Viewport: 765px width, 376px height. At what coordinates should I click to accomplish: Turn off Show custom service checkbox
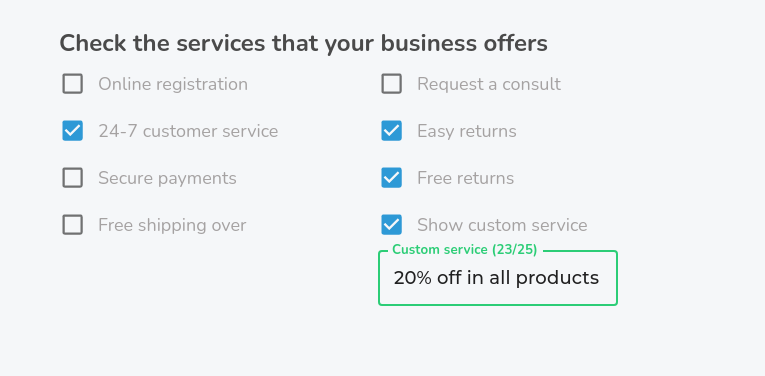tap(391, 225)
